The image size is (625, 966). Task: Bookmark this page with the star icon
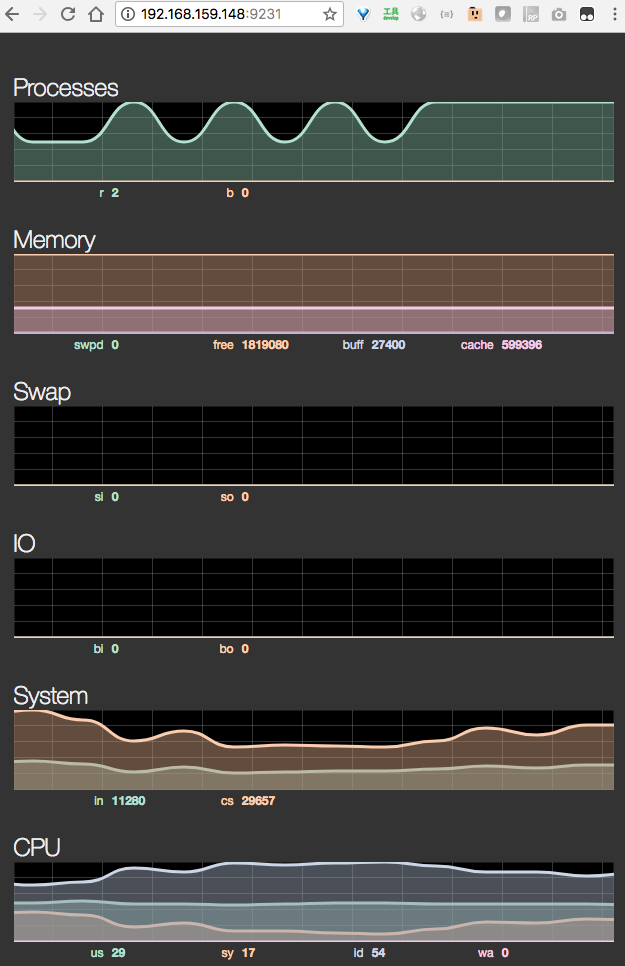[x=329, y=15]
